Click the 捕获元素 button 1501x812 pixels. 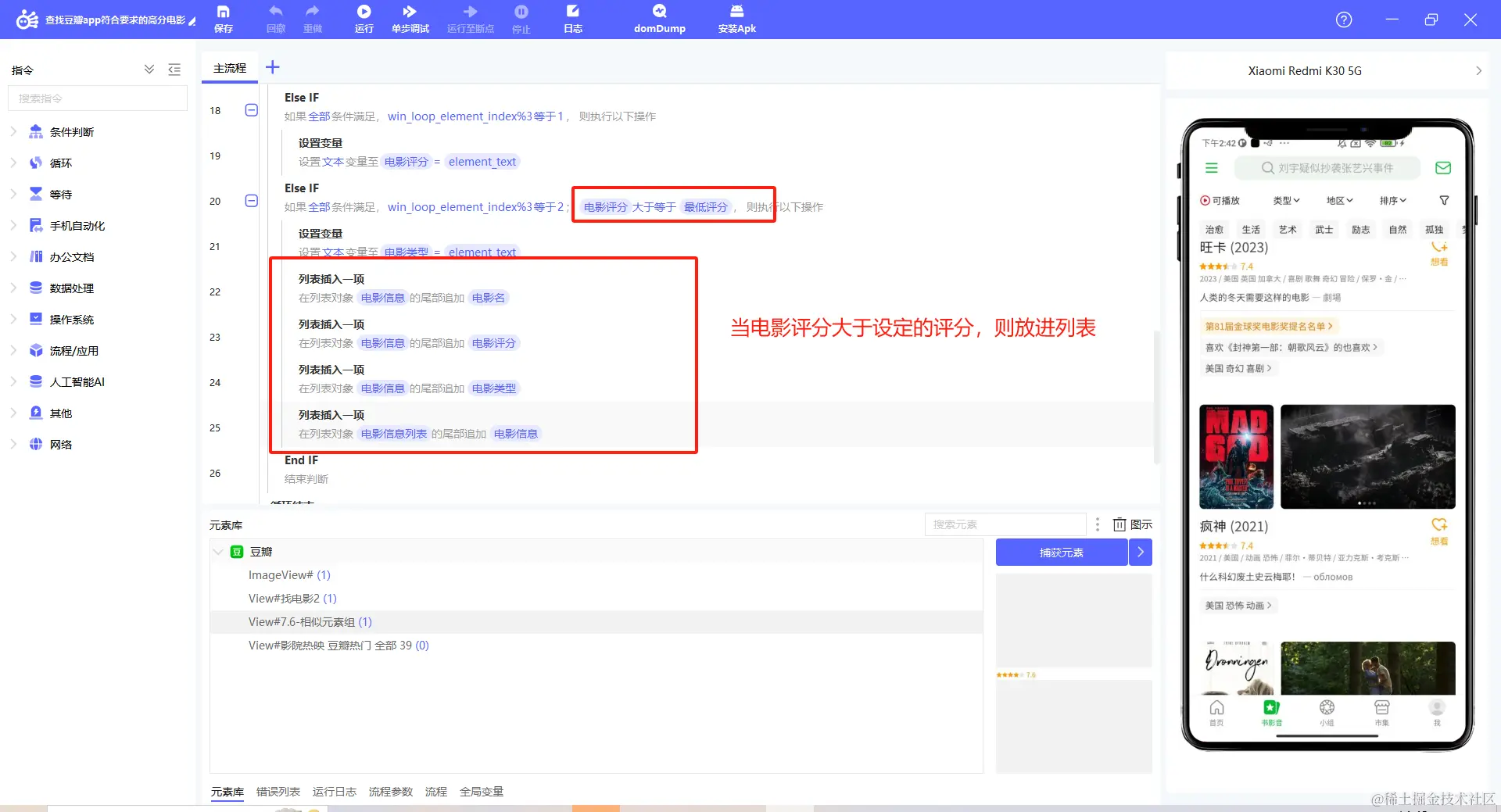(x=1062, y=553)
